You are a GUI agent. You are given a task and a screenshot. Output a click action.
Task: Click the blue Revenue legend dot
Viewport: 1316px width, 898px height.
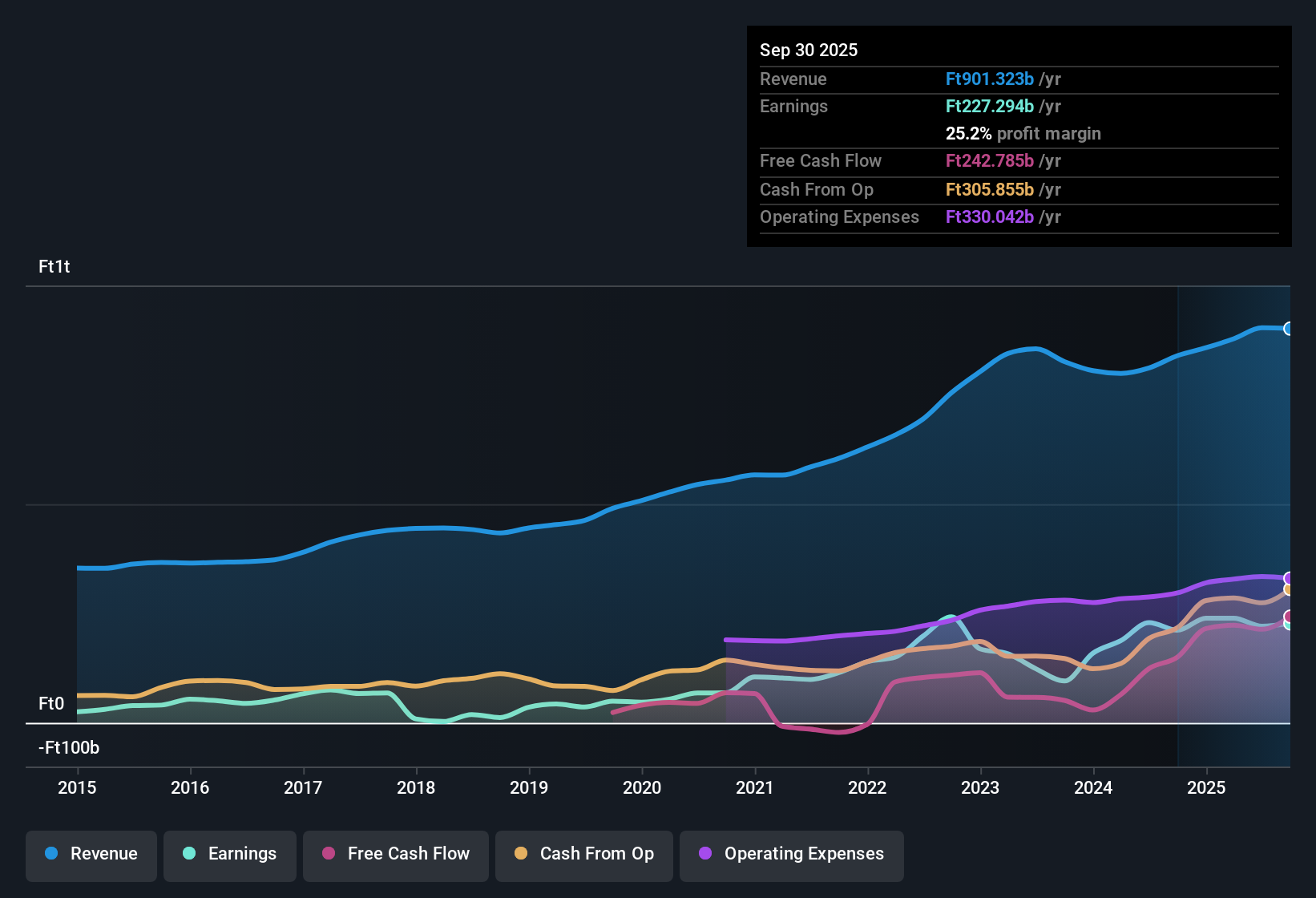coord(50,854)
